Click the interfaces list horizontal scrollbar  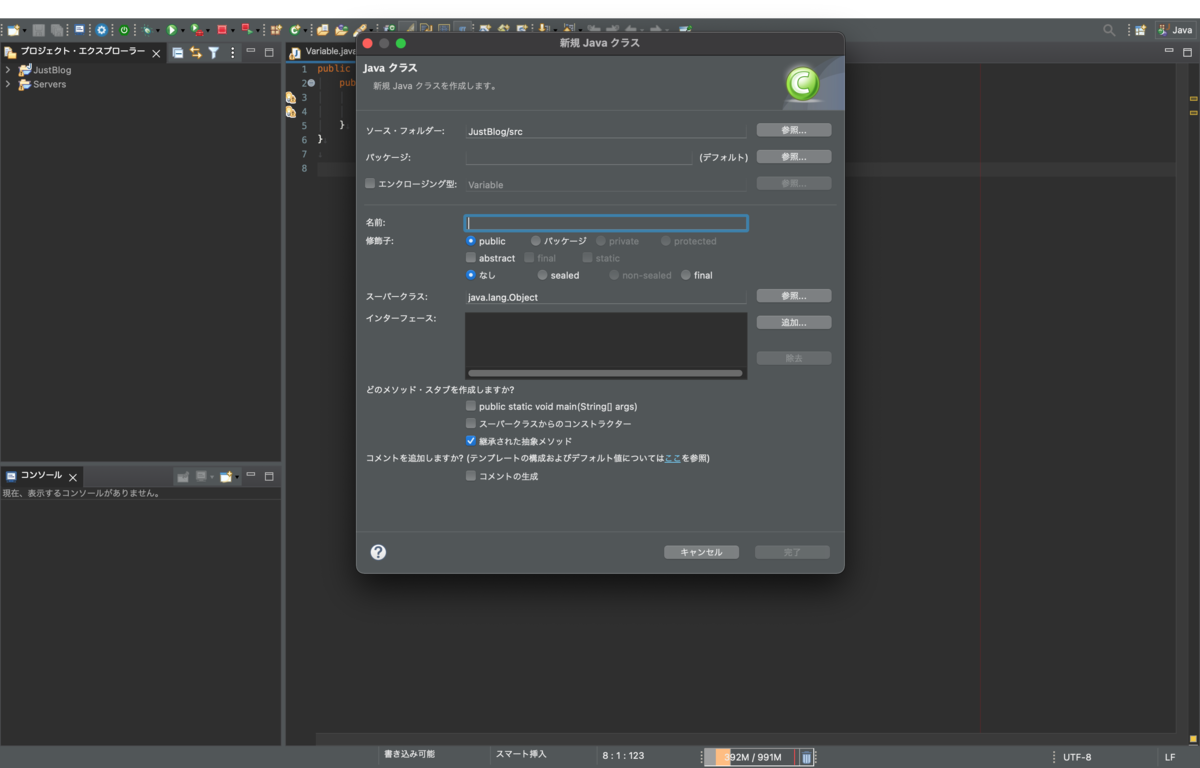coord(605,373)
